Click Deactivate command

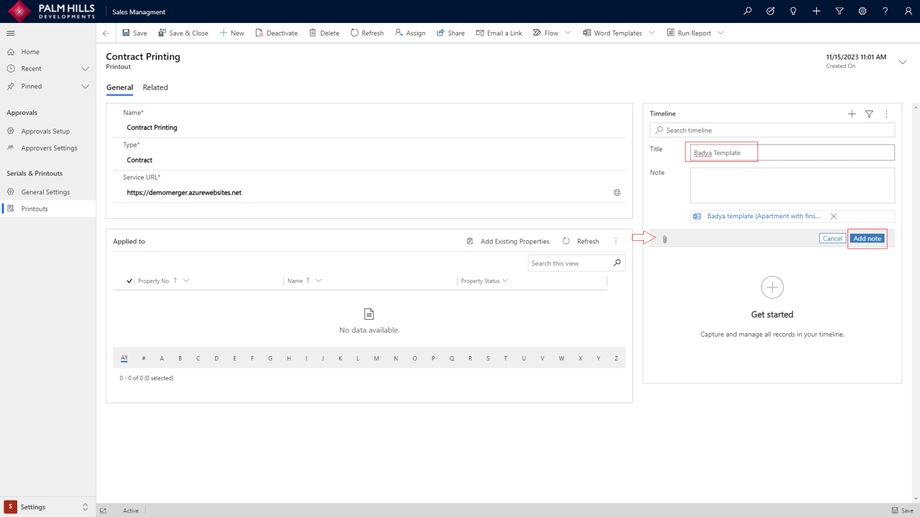coord(276,33)
